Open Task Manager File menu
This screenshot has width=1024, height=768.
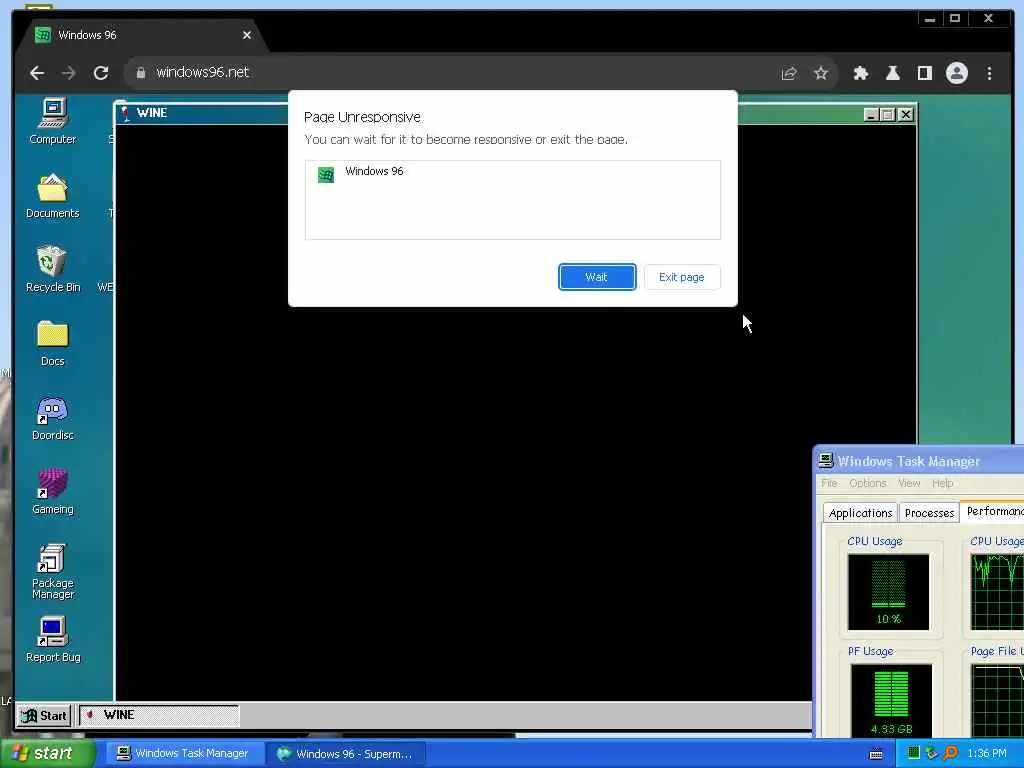[829, 483]
